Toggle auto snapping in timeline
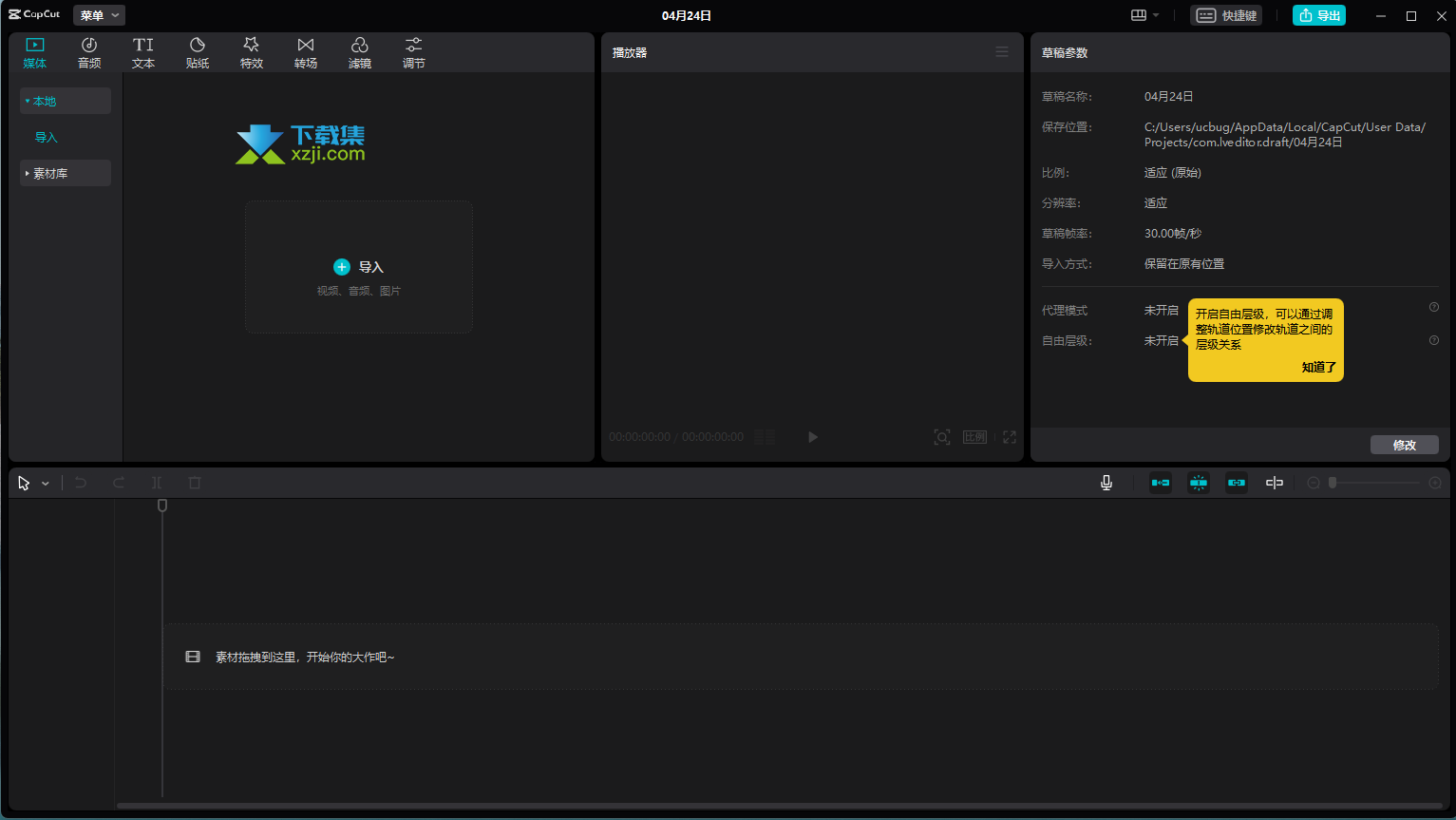This screenshot has height=820, width=1456. coord(1199,483)
